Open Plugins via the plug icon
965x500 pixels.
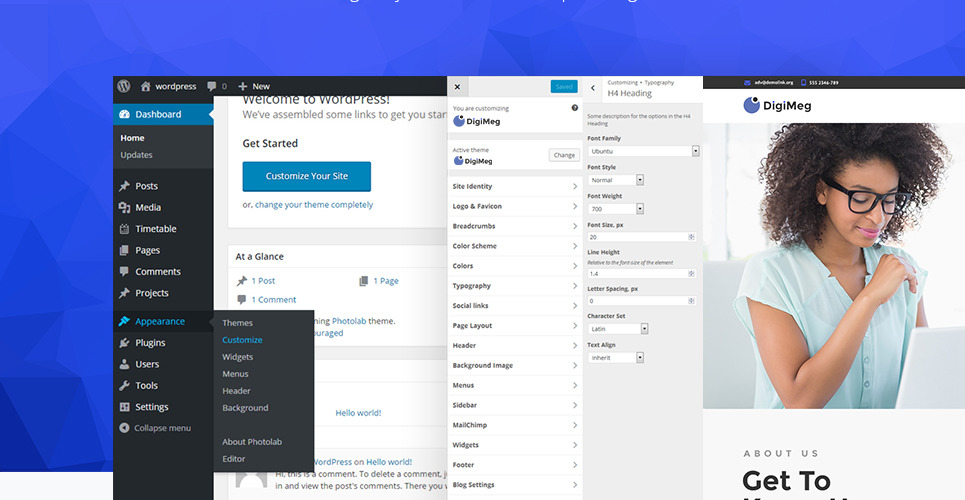pos(124,343)
